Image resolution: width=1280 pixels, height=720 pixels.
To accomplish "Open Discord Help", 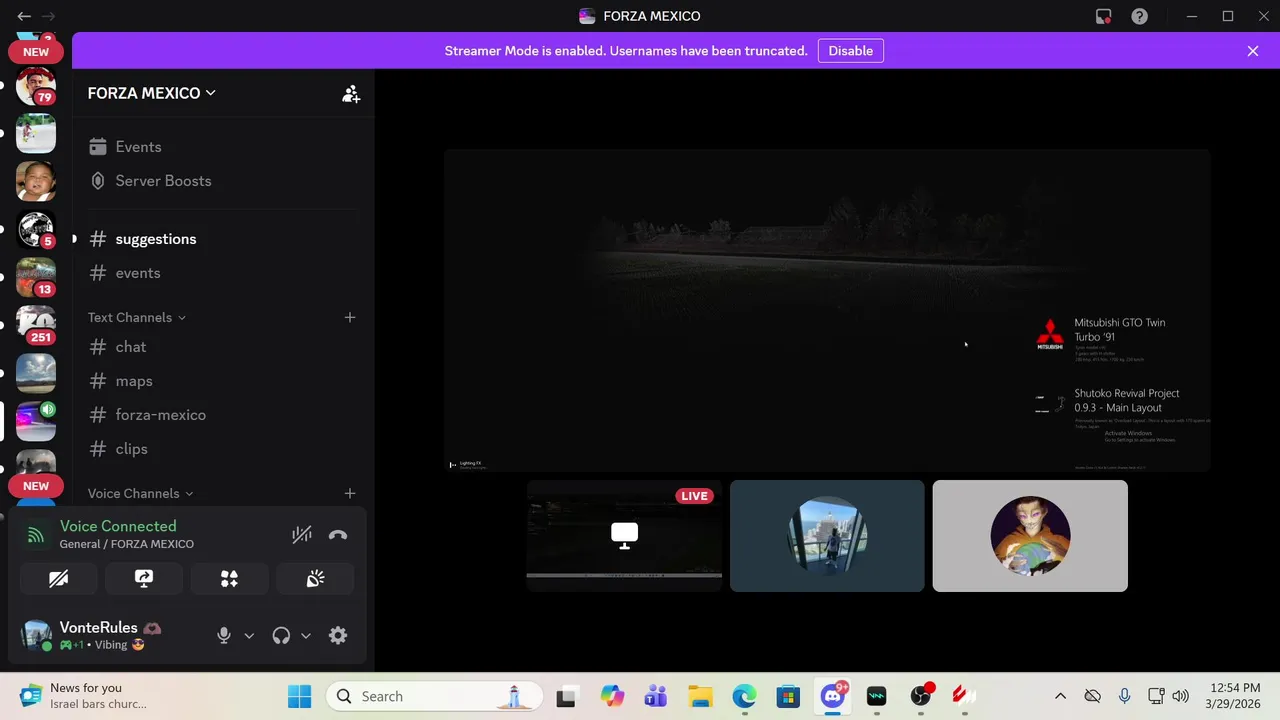I will [x=1139, y=16].
